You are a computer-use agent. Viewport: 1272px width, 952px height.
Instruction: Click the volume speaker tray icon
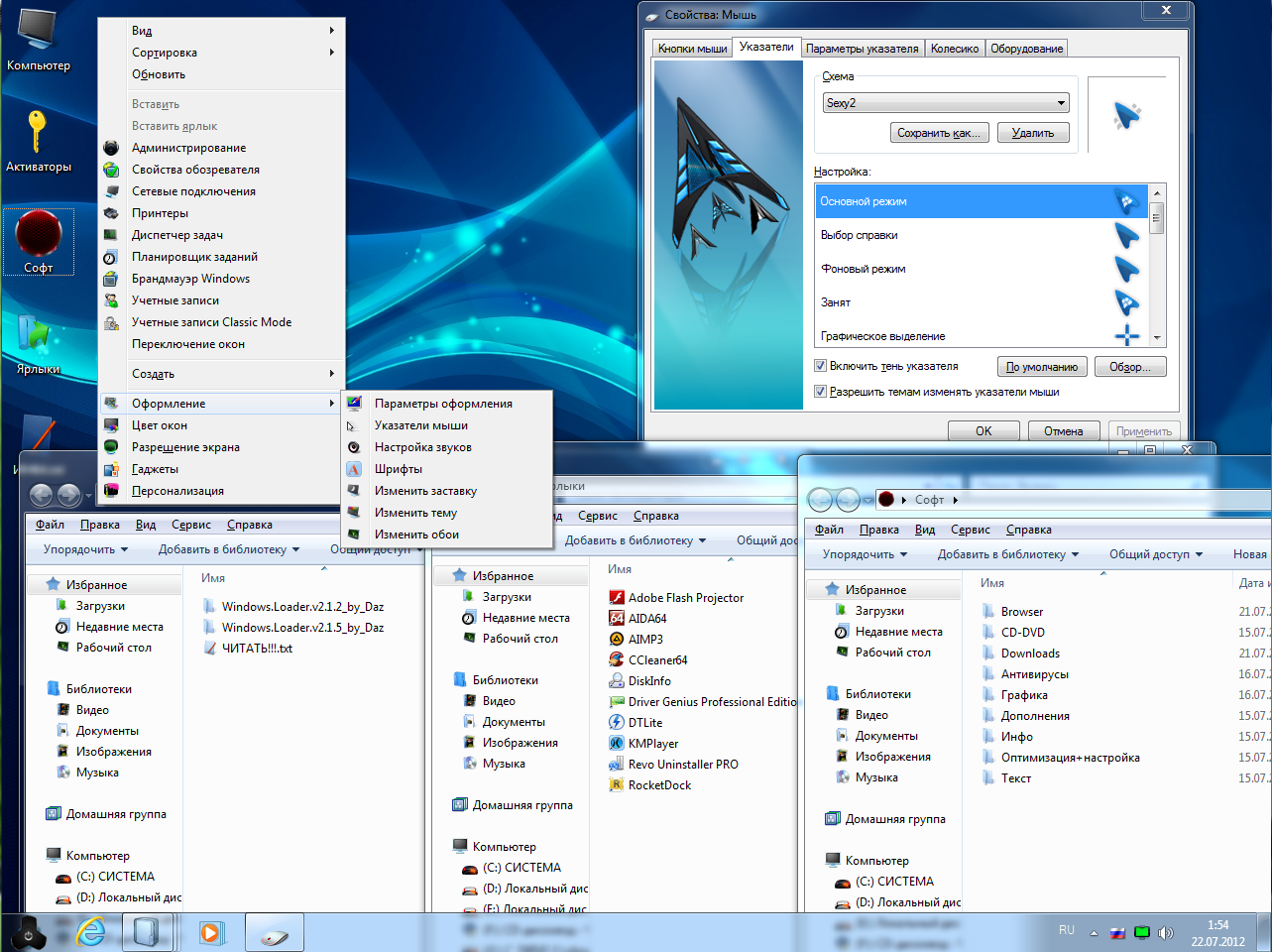point(1166,932)
